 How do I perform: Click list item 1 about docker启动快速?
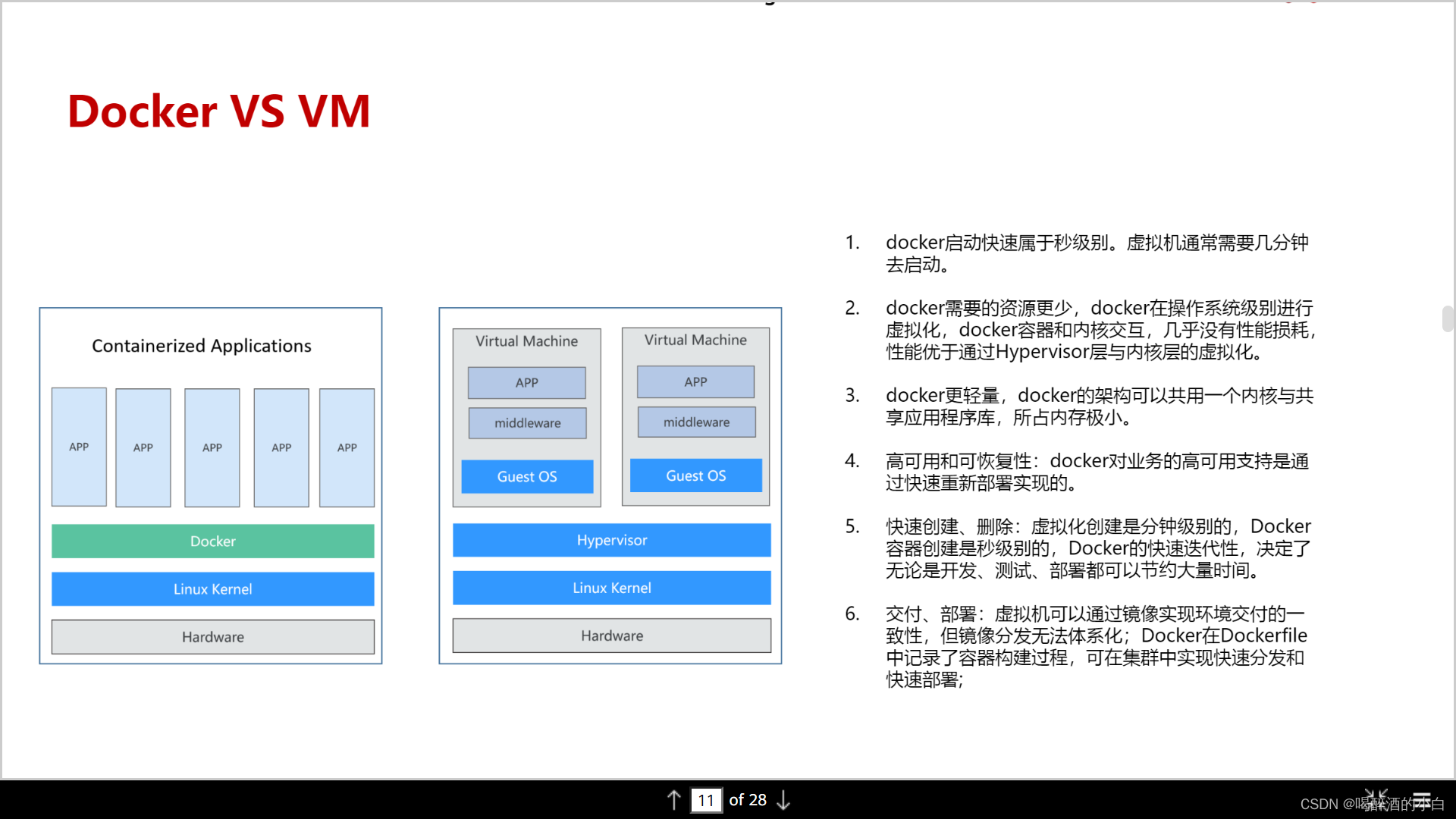point(1097,253)
